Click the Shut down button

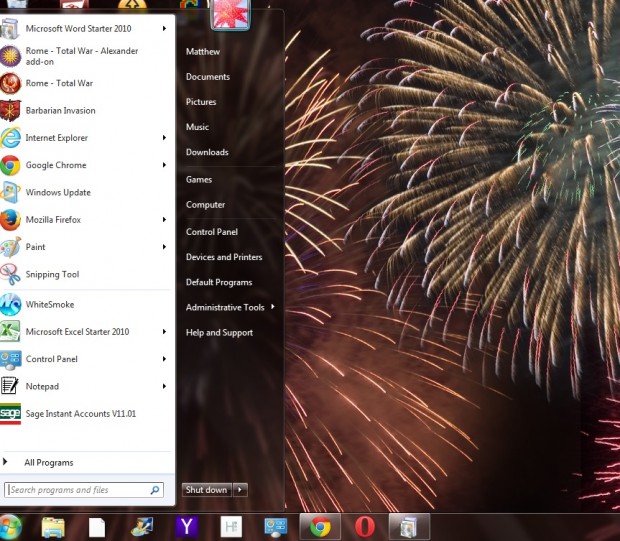207,490
